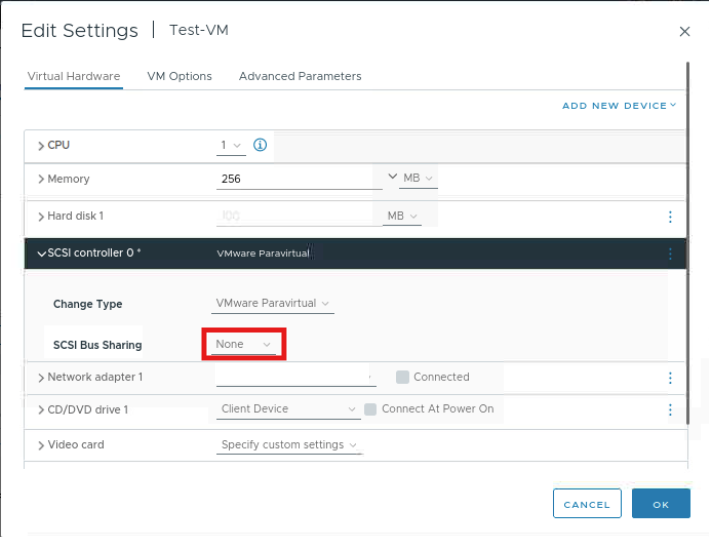Collapse the SCSI controller 0 section
The height and width of the screenshot is (537, 709).
pos(41,254)
